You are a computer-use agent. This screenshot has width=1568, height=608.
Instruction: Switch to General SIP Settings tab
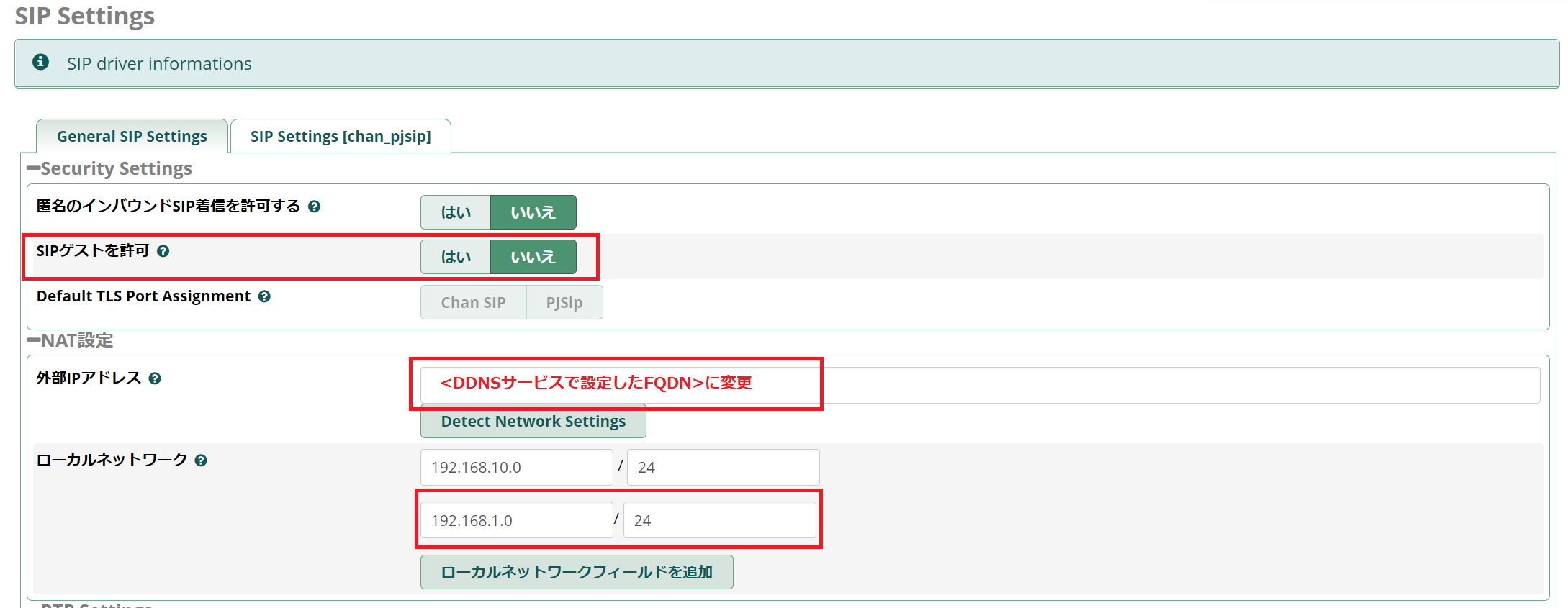point(132,136)
